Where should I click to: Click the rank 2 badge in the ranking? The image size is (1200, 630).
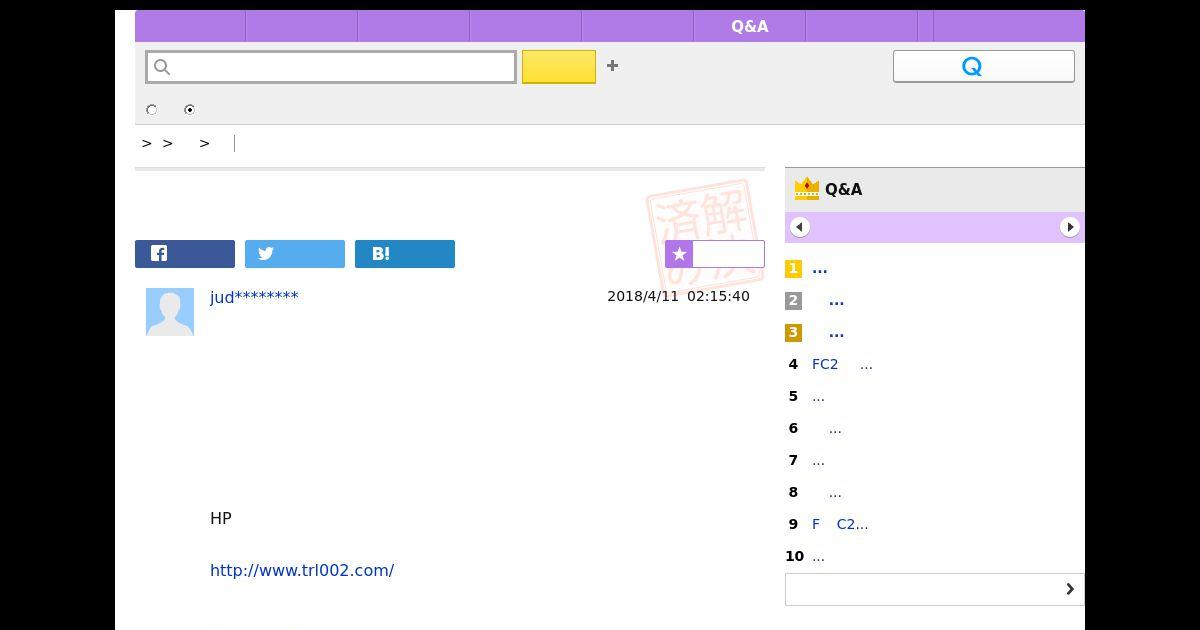[793, 301]
